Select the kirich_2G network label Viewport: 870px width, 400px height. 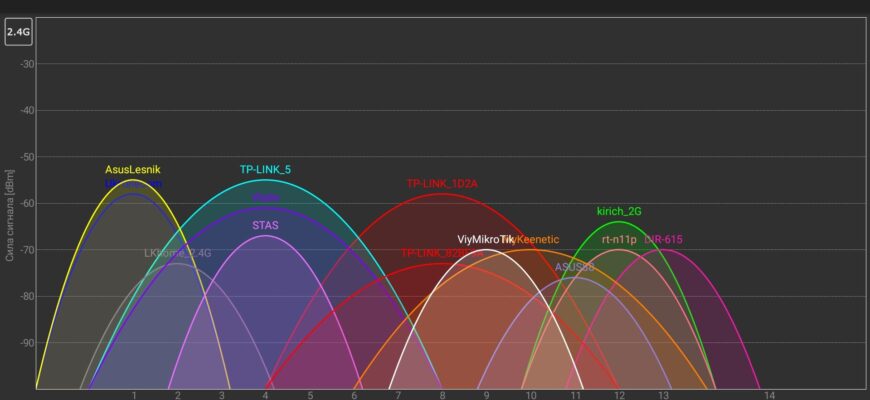(x=619, y=211)
